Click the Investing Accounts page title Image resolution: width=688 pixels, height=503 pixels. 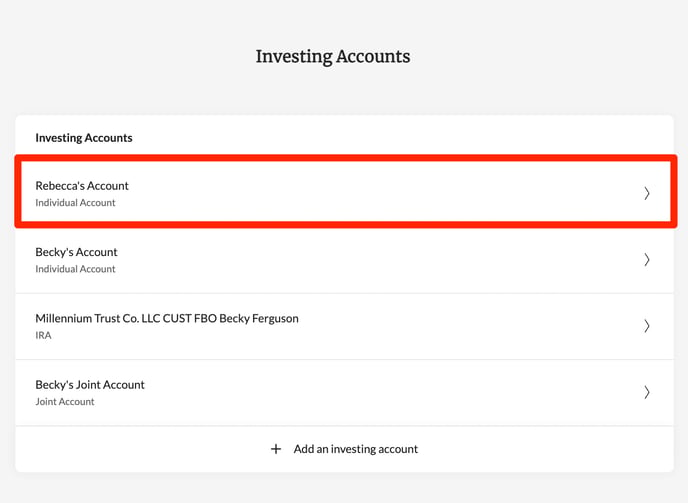click(x=333, y=57)
